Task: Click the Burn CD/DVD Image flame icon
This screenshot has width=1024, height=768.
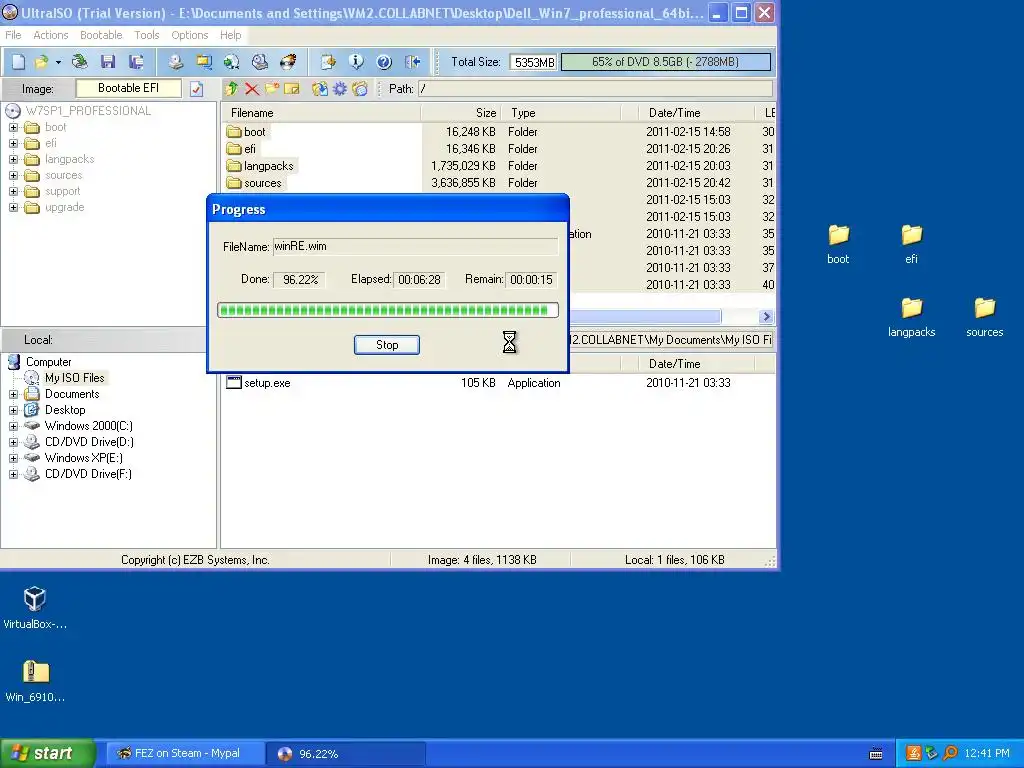Action: coord(288,62)
